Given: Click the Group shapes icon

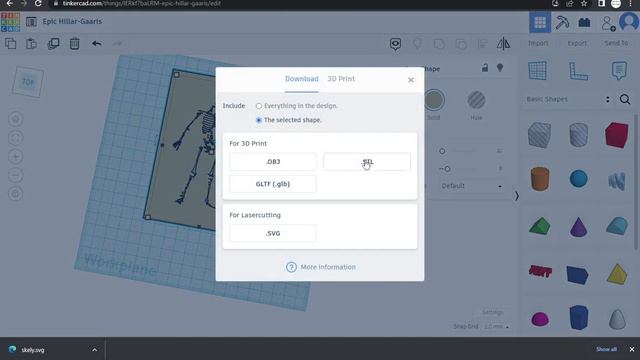Looking at the screenshot, I should (x=439, y=44).
